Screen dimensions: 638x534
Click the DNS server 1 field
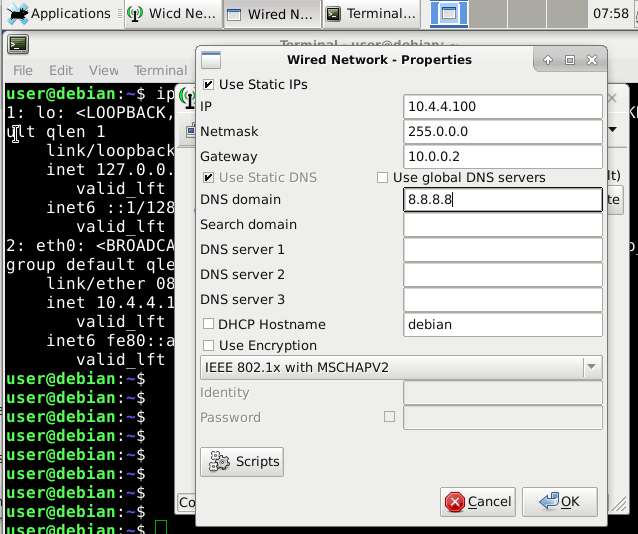pyautogui.click(x=503, y=249)
